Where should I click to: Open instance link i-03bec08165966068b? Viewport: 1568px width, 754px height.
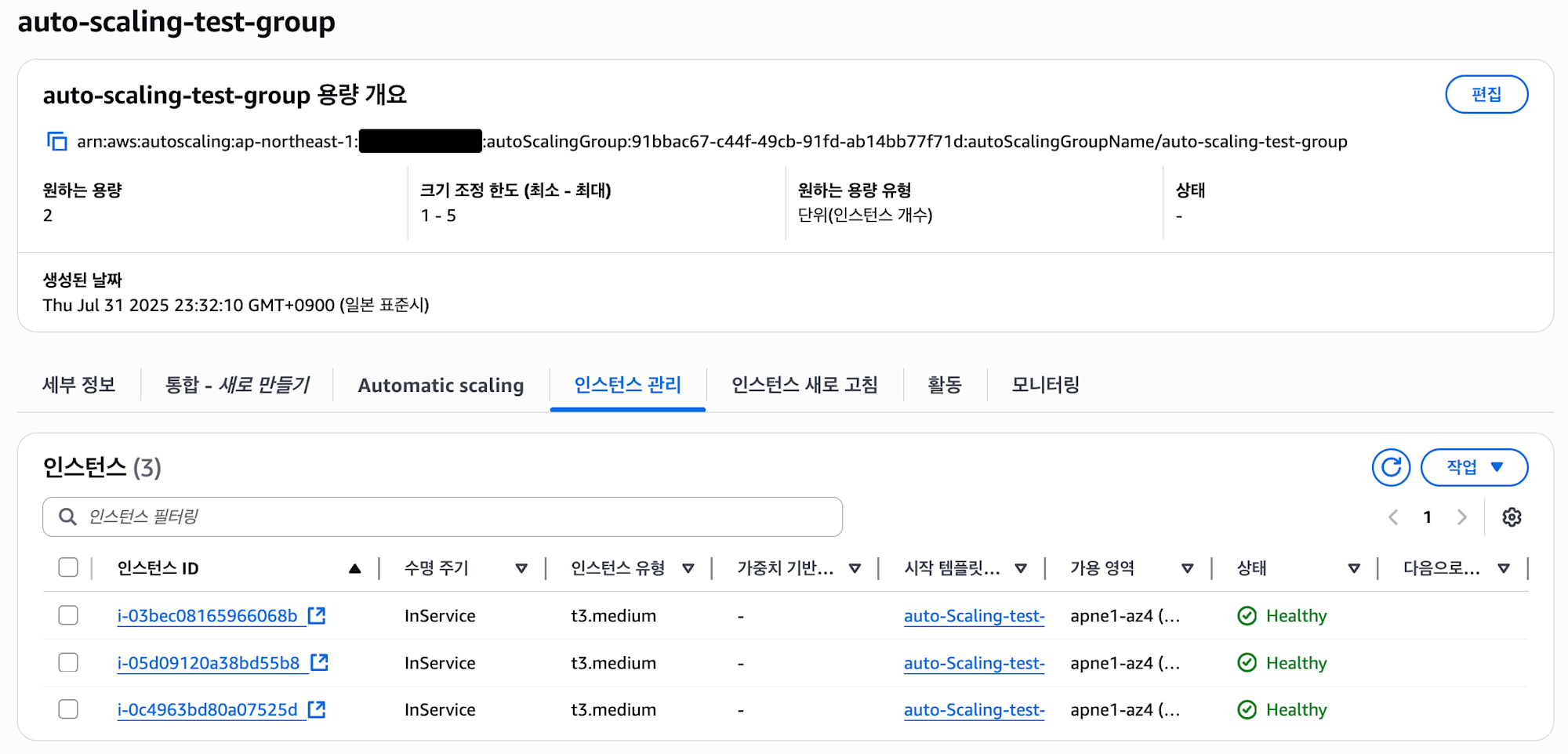pos(207,616)
